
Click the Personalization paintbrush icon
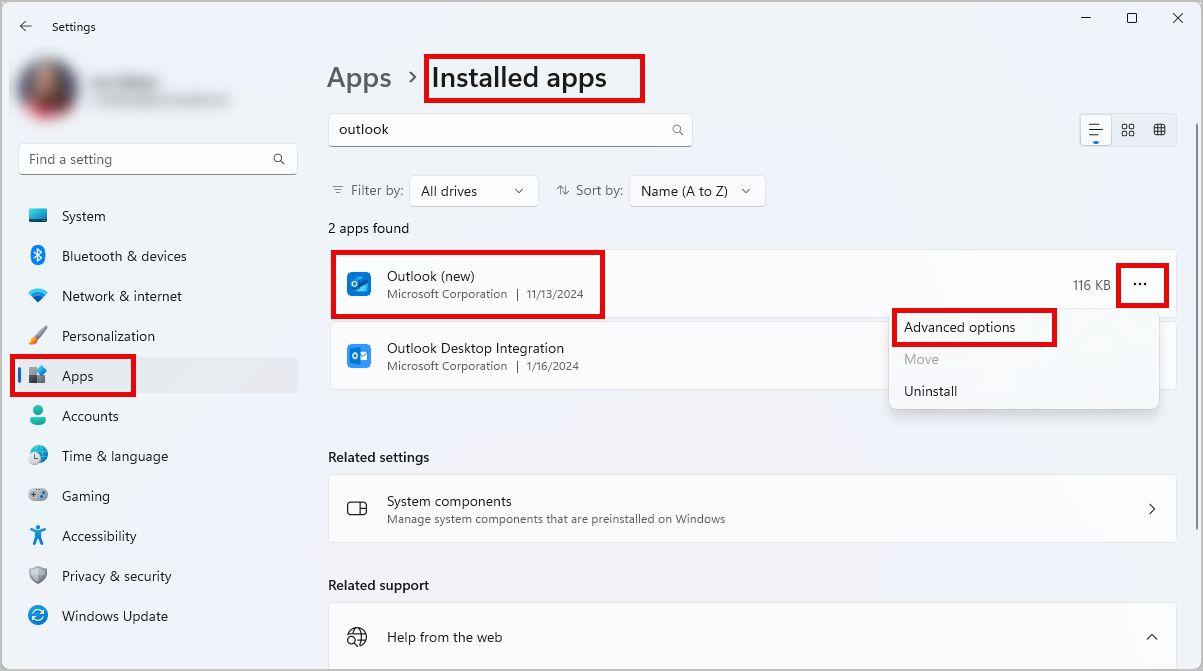(38, 336)
